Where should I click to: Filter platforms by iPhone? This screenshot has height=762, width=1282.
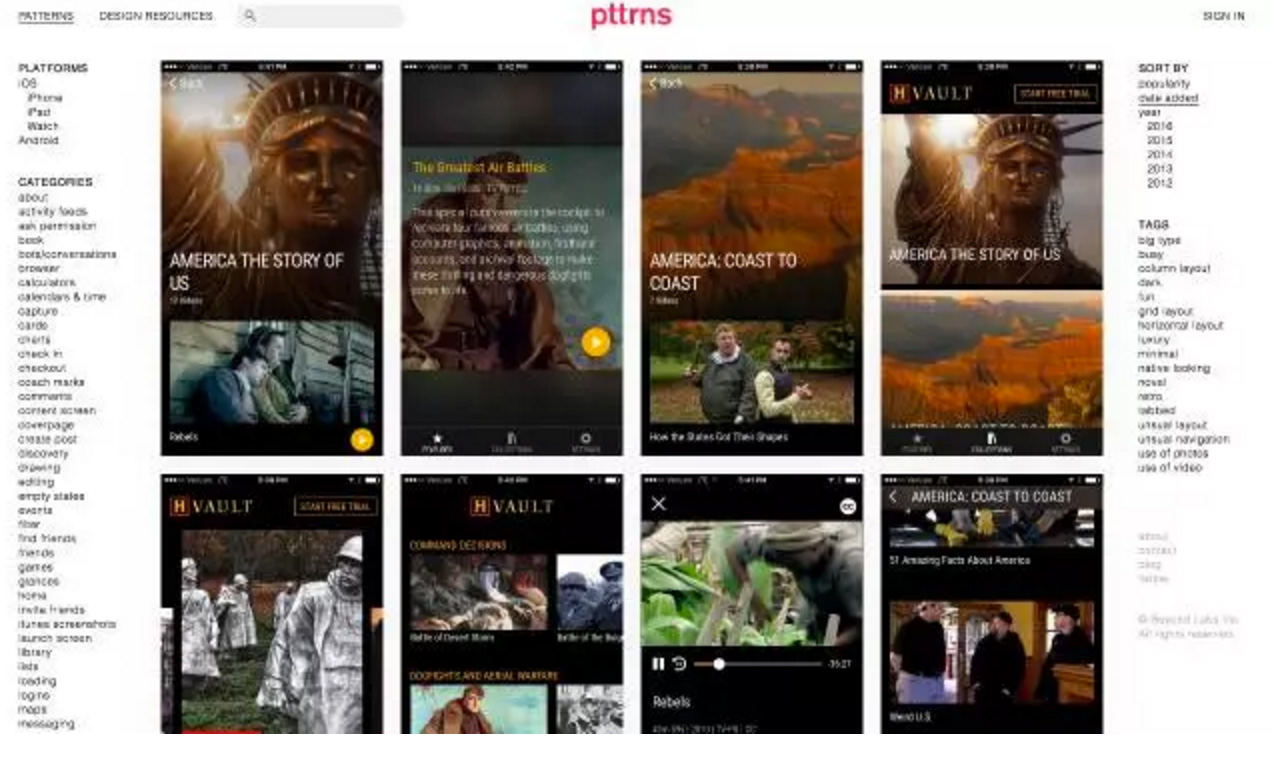point(45,98)
